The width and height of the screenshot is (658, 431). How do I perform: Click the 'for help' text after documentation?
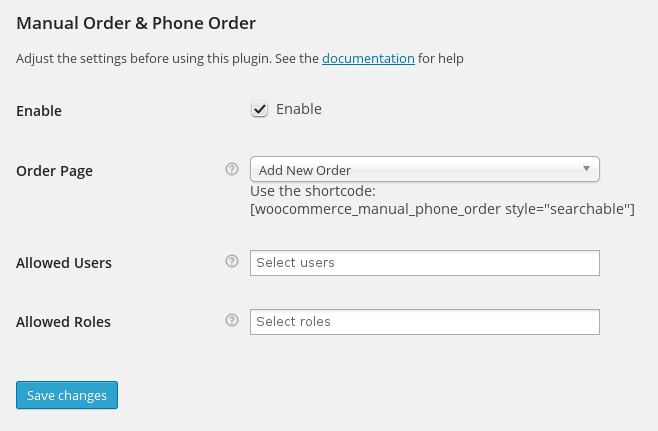tap(441, 58)
